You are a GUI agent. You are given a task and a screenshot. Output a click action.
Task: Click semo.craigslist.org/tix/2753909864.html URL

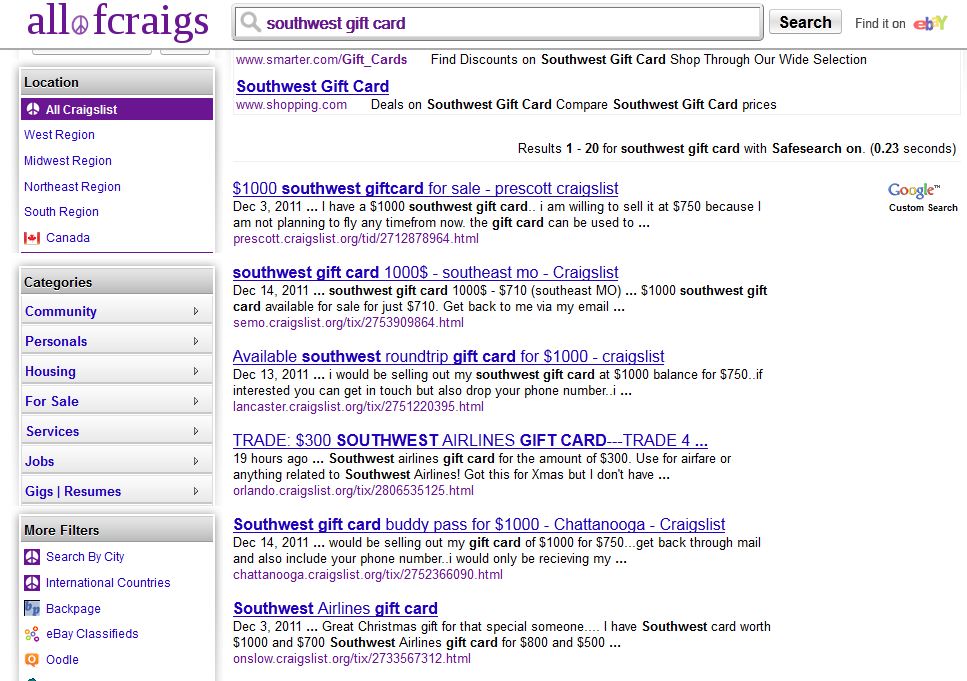pos(348,322)
